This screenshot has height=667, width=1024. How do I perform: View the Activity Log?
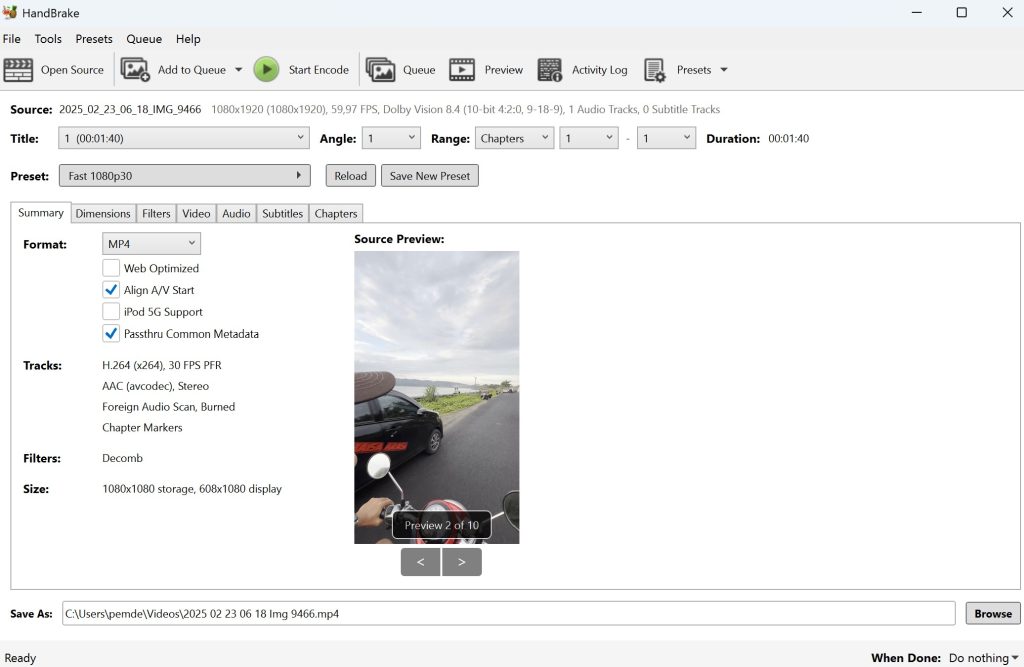(583, 69)
